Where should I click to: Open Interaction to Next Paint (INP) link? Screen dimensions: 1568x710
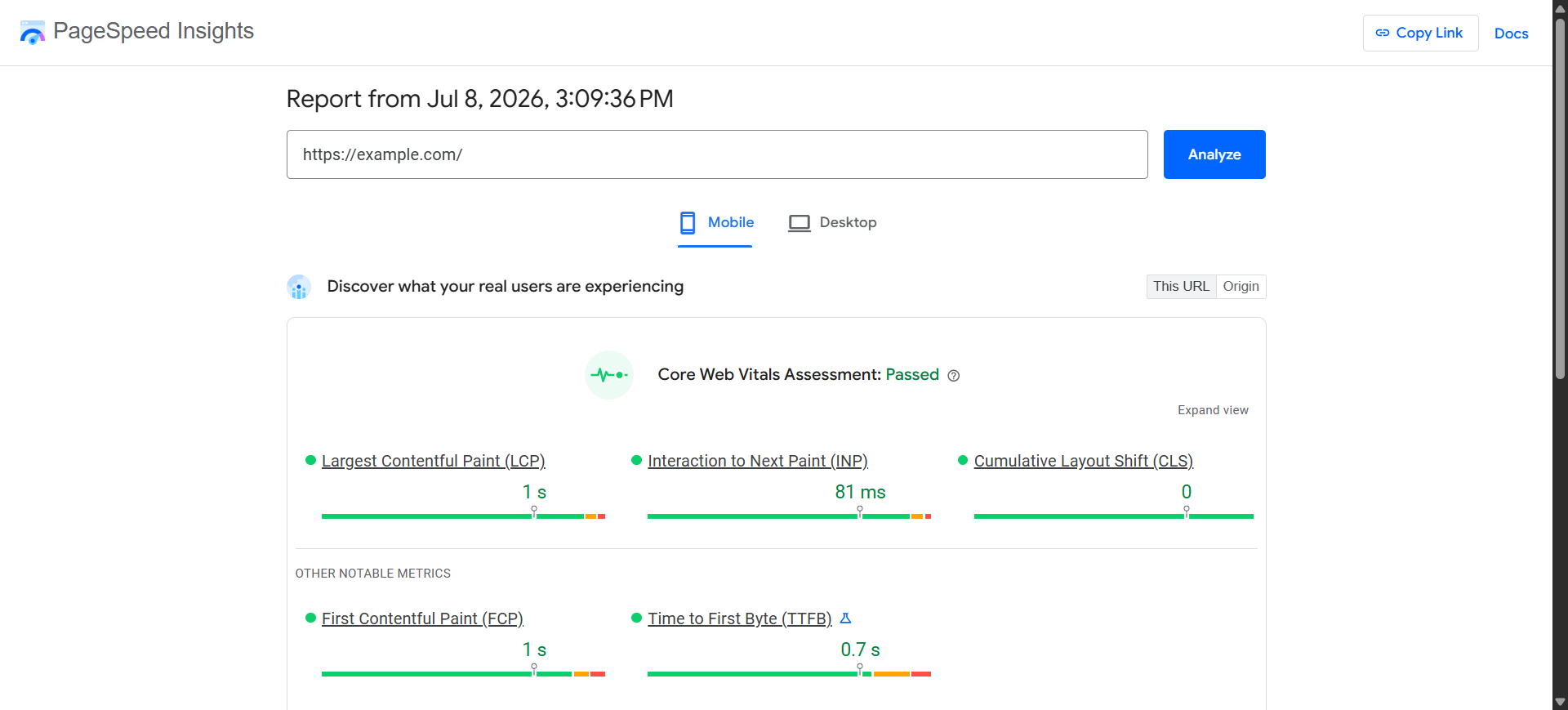(758, 461)
